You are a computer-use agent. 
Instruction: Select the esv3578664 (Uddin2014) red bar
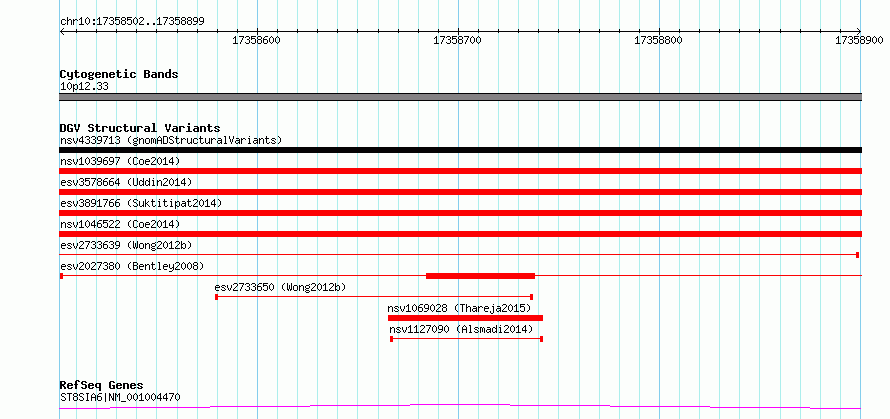[460, 192]
